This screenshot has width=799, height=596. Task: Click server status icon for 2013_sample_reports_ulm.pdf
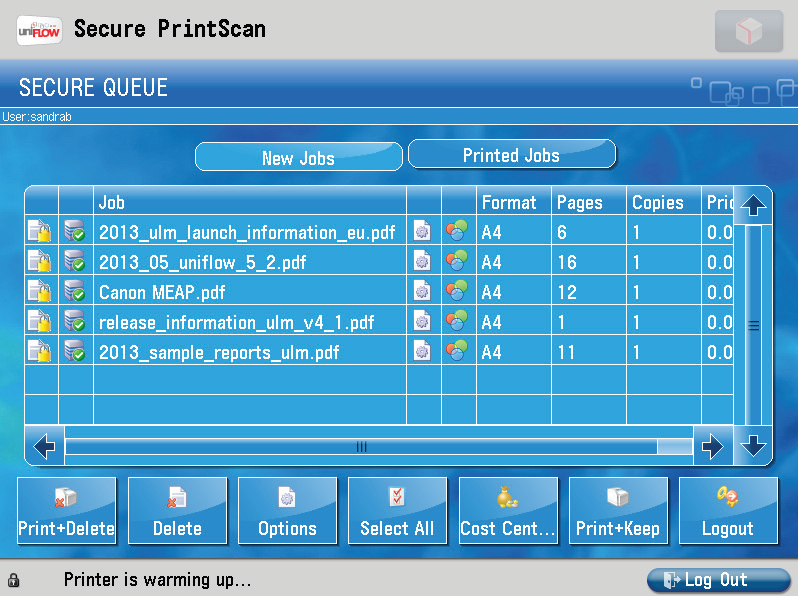[75, 351]
